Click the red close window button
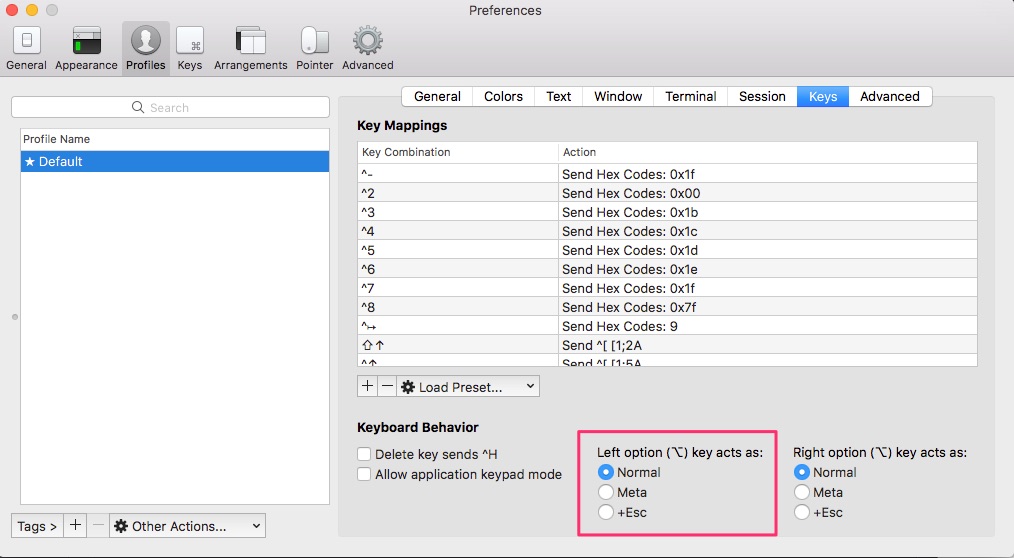 [12, 10]
